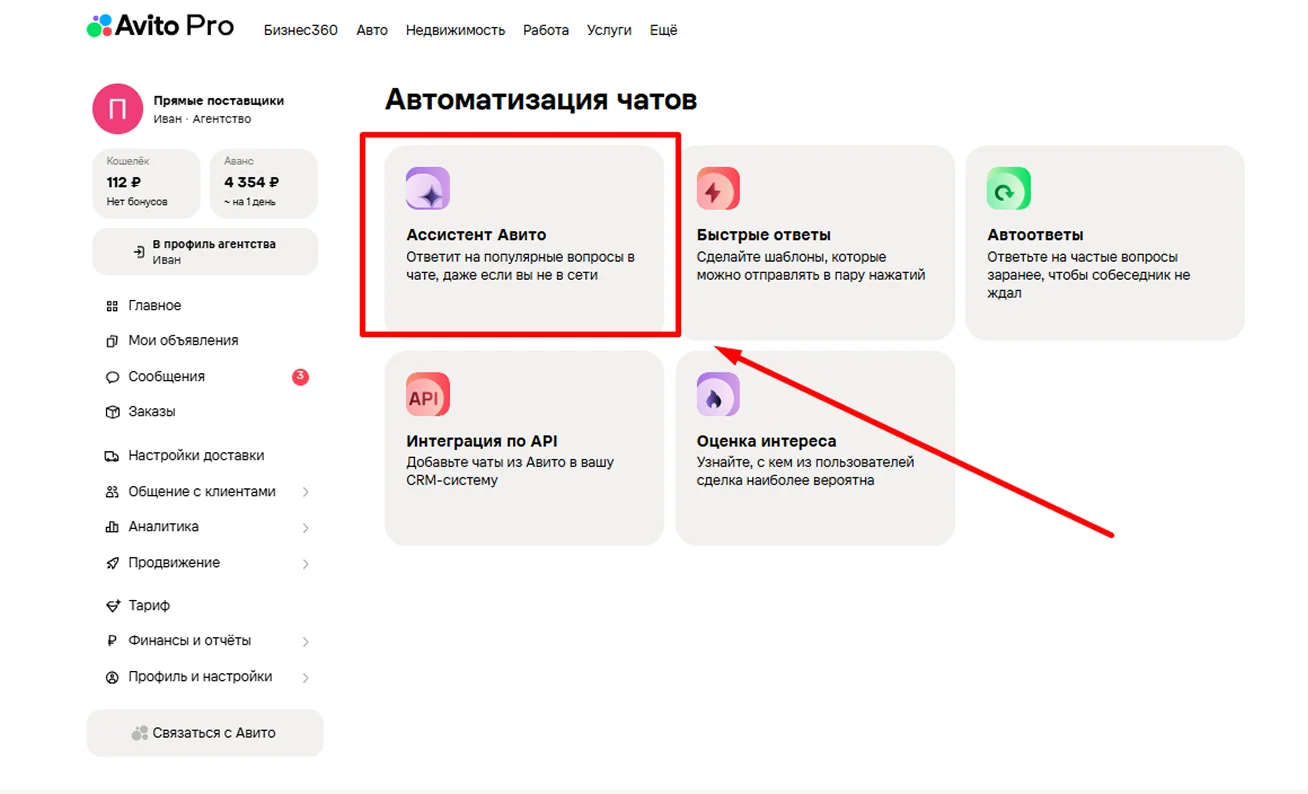Click the red API integration icon
1308x794 pixels.
tap(428, 394)
